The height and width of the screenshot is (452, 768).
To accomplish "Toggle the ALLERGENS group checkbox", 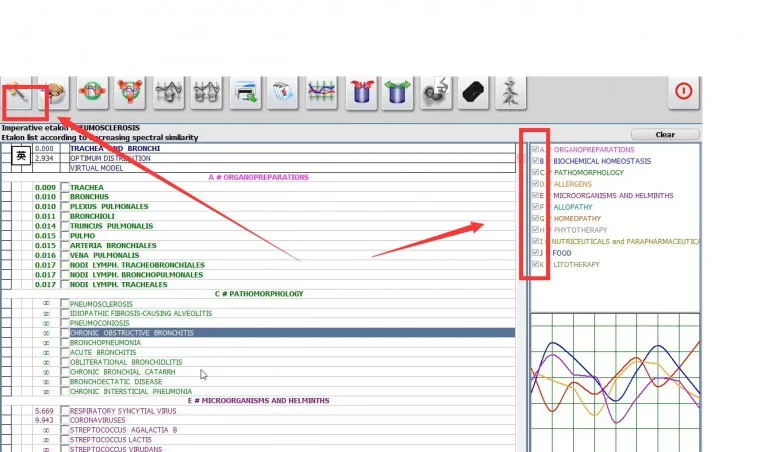I will (535, 184).
